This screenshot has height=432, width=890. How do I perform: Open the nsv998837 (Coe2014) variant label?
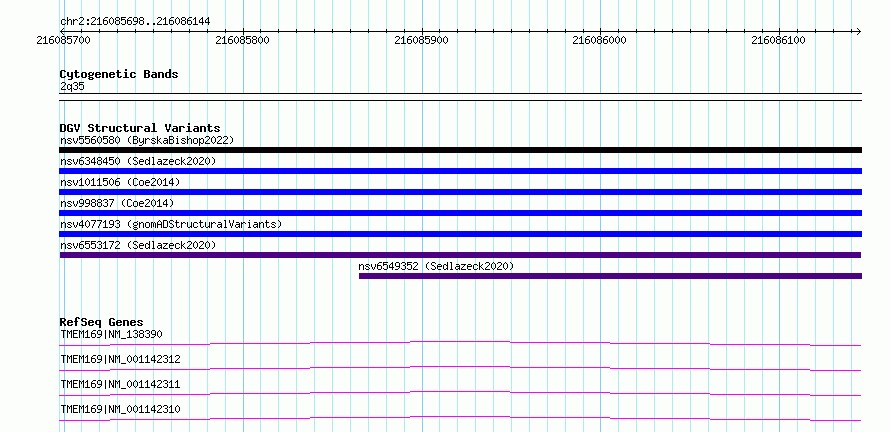[x=117, y=203]
